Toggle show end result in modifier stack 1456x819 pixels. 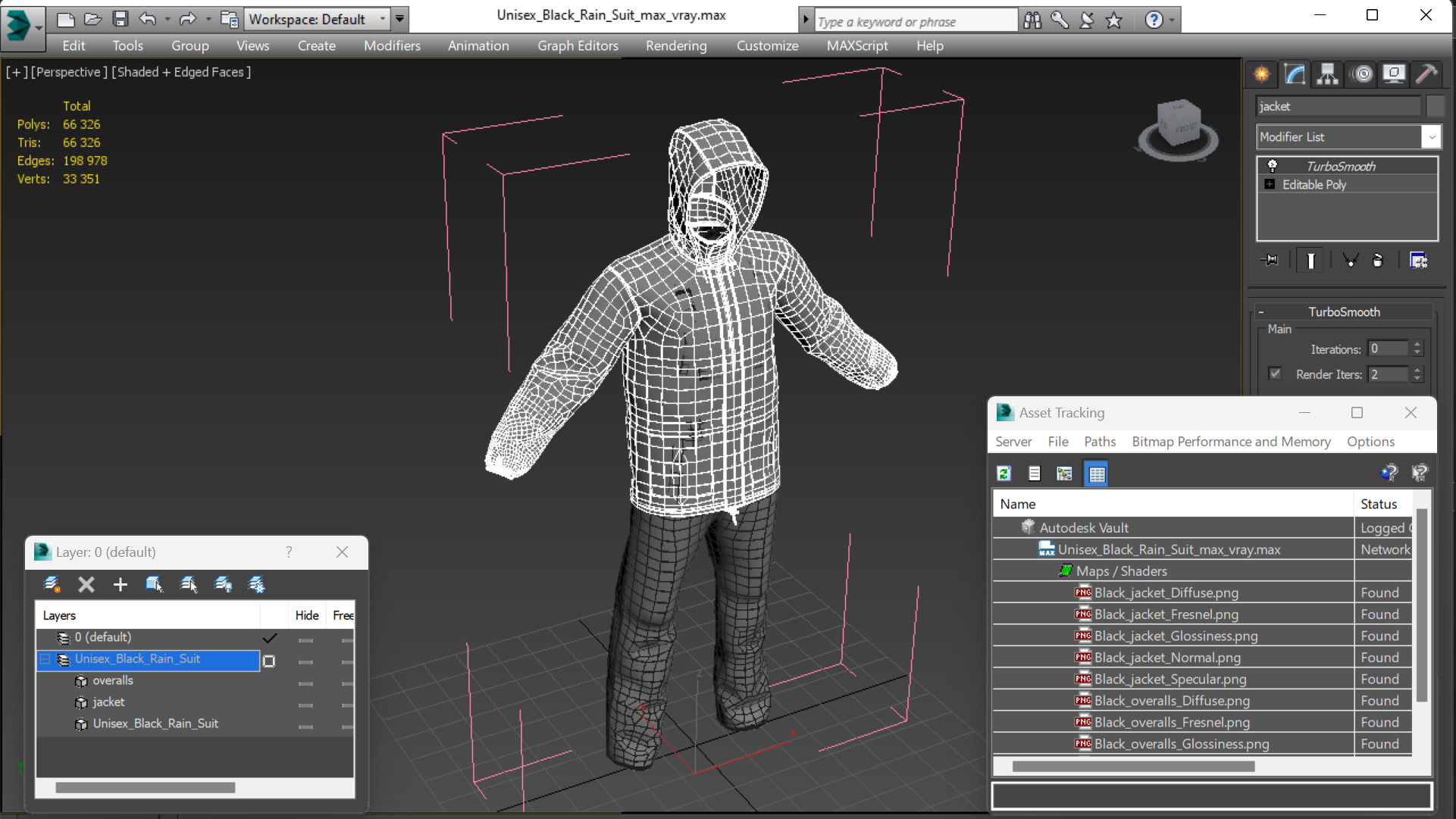1310,260
